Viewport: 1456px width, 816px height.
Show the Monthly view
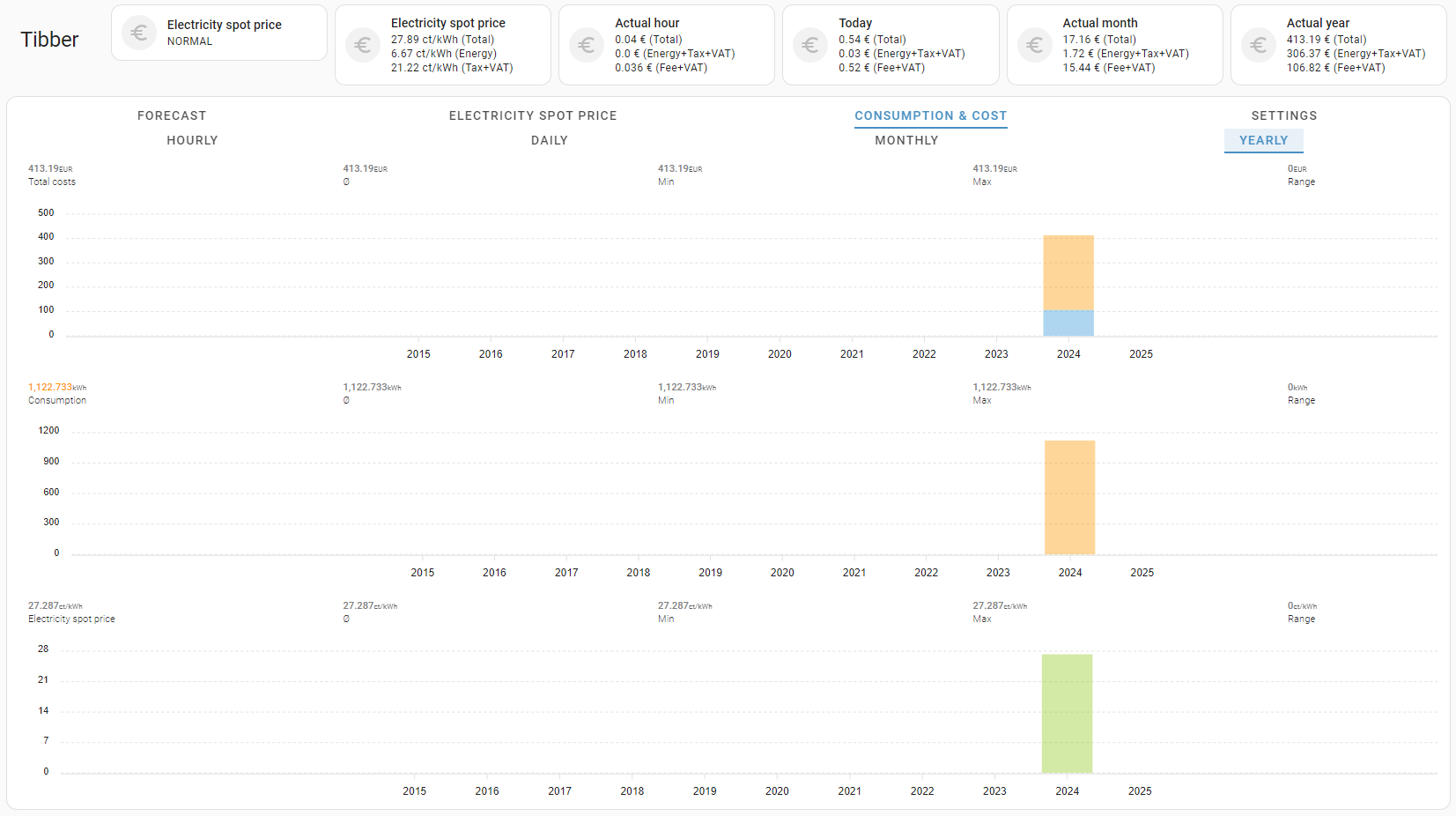(906, 140)
